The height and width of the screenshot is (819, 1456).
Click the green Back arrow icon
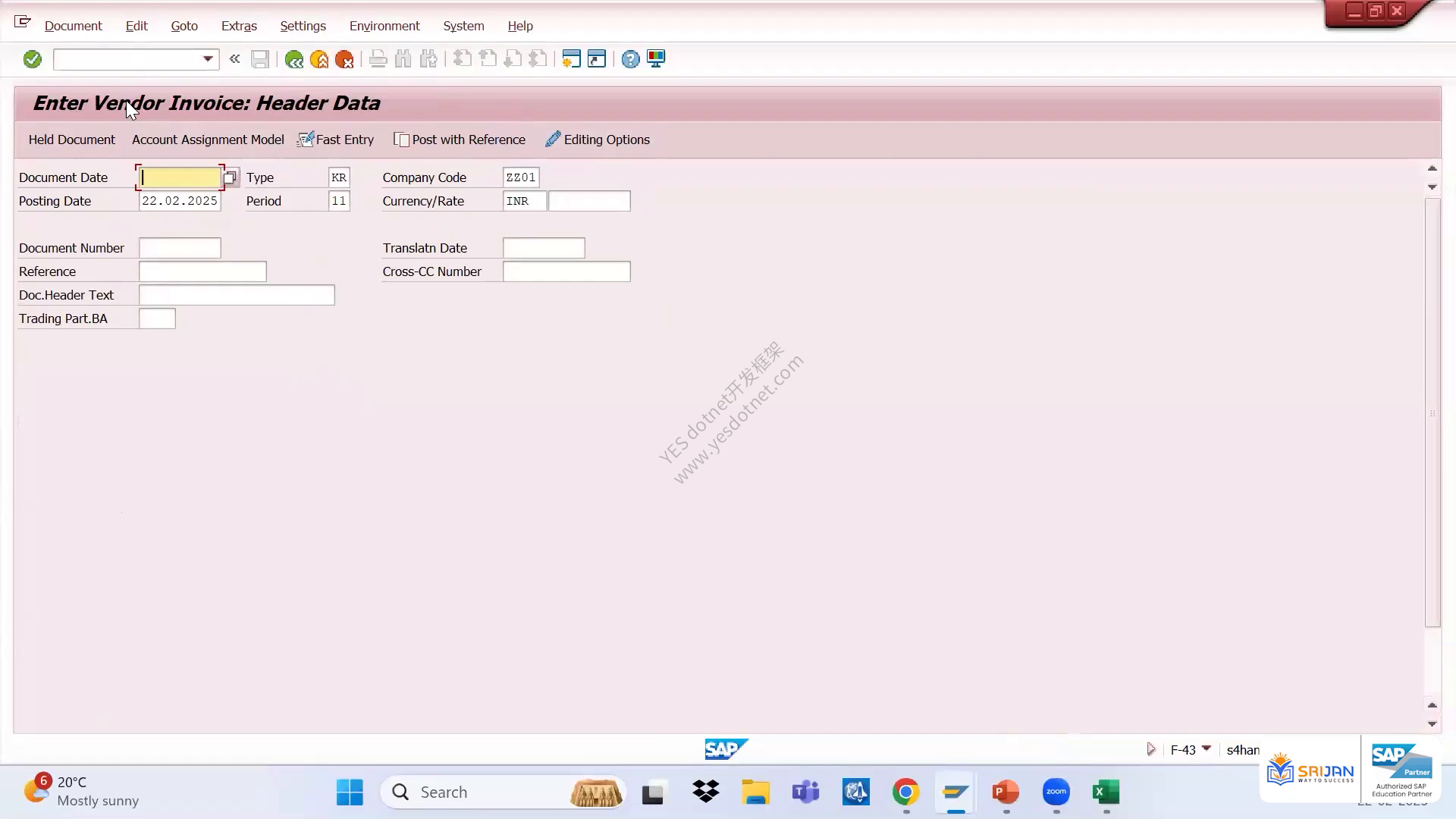(x=293, y=59)
